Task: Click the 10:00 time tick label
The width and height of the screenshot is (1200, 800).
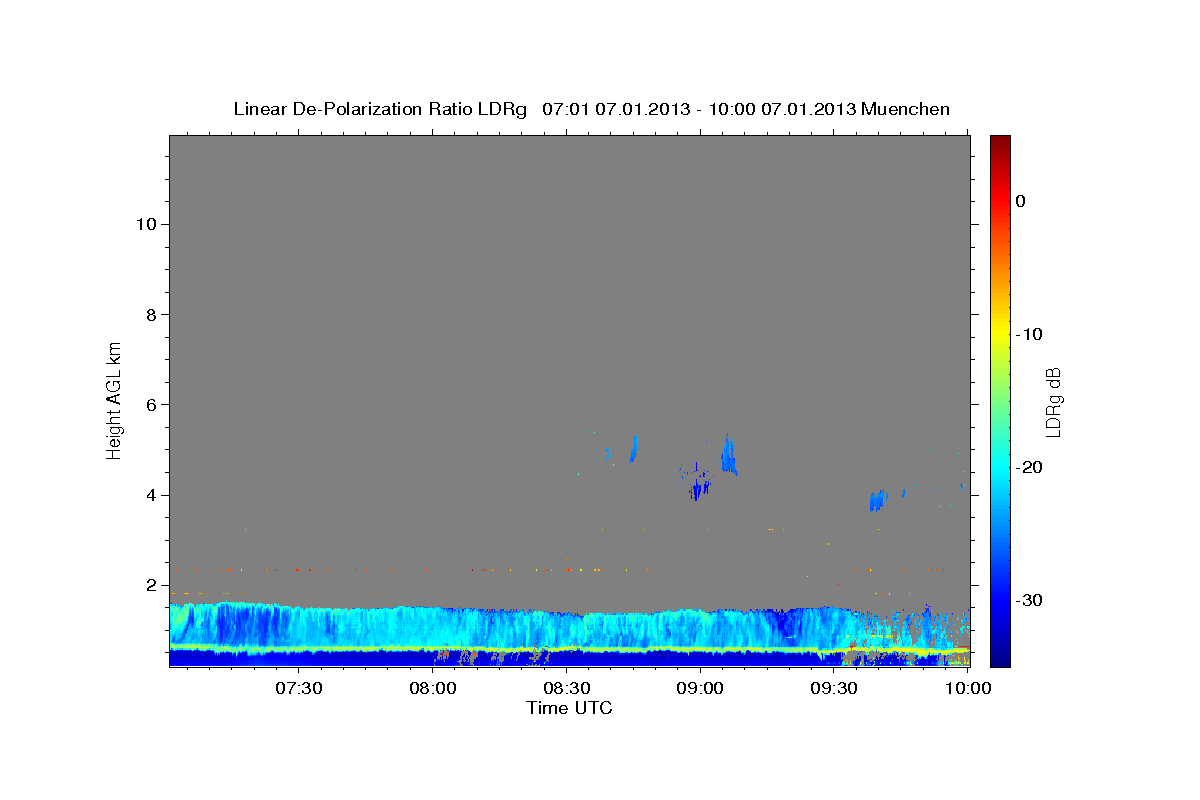Action: point(967,689)
